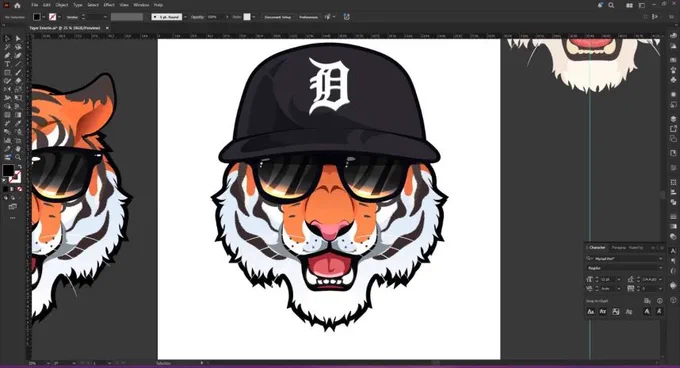Image resolution: width=680 pixels, height=368 pixels.
Task: Select the Line Segment tool
Action: 18,64
